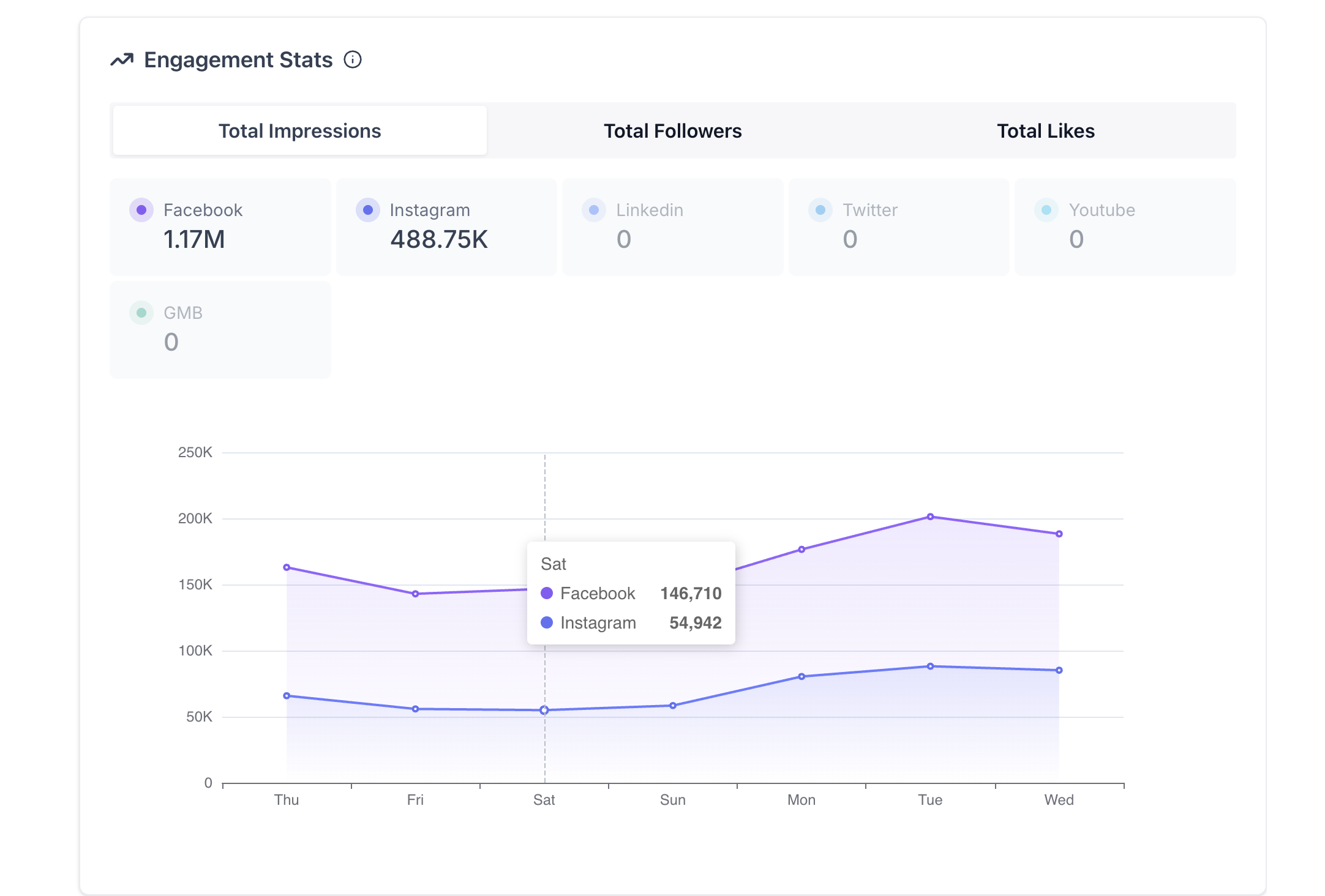Image resolution: width=1325 pixels, height=896 pixels.
Task: Click the info icon beside Engagement Stats
Action: [353, 59]
